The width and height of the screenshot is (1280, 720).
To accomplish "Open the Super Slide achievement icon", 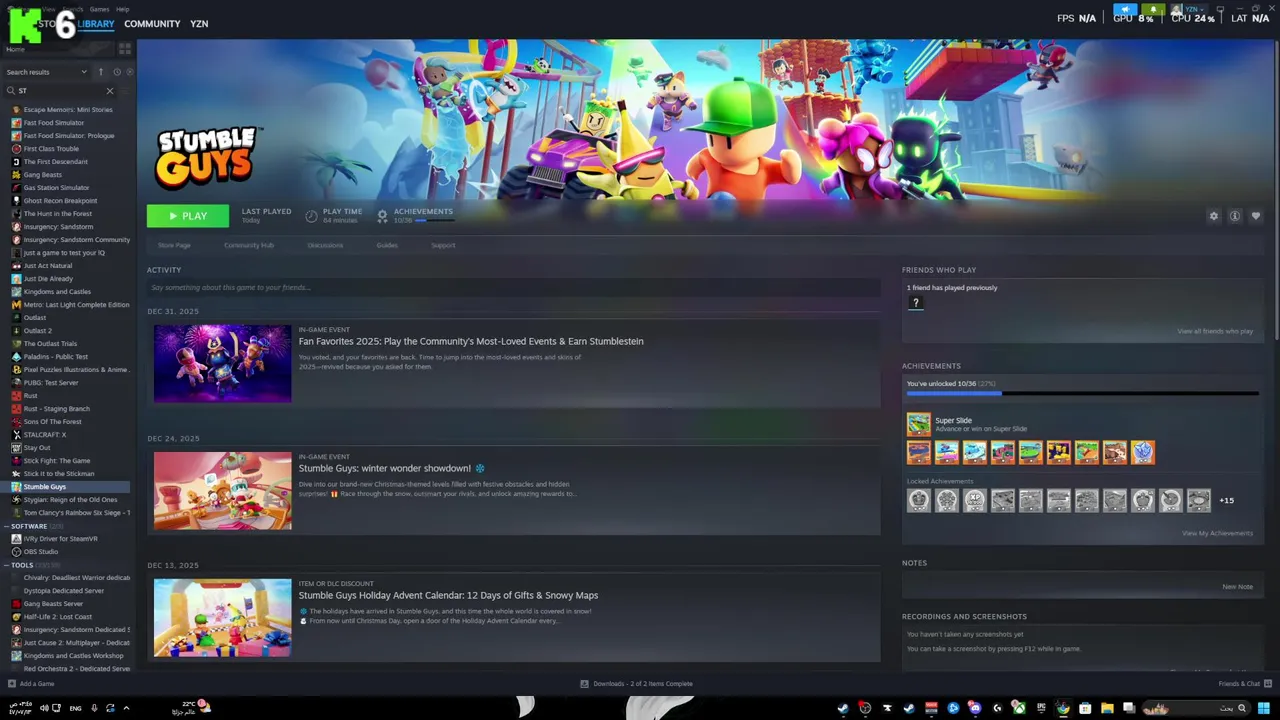I will click(x=918, y=424).
